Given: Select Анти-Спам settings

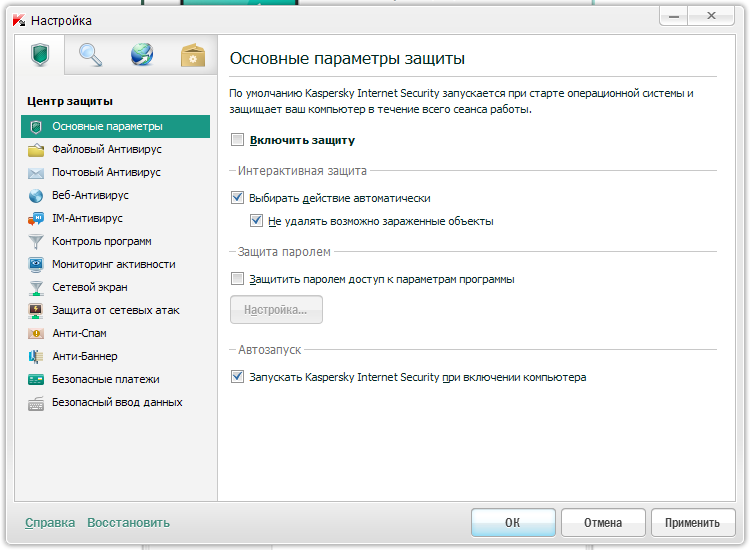Looking at the screenshot, I should (x=115, y=333).
